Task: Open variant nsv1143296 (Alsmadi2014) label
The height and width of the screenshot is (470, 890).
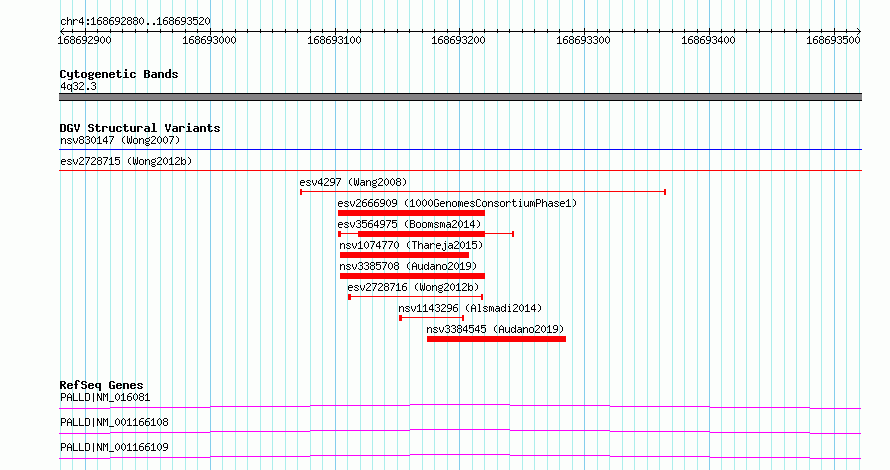Action: pos(470,308)
